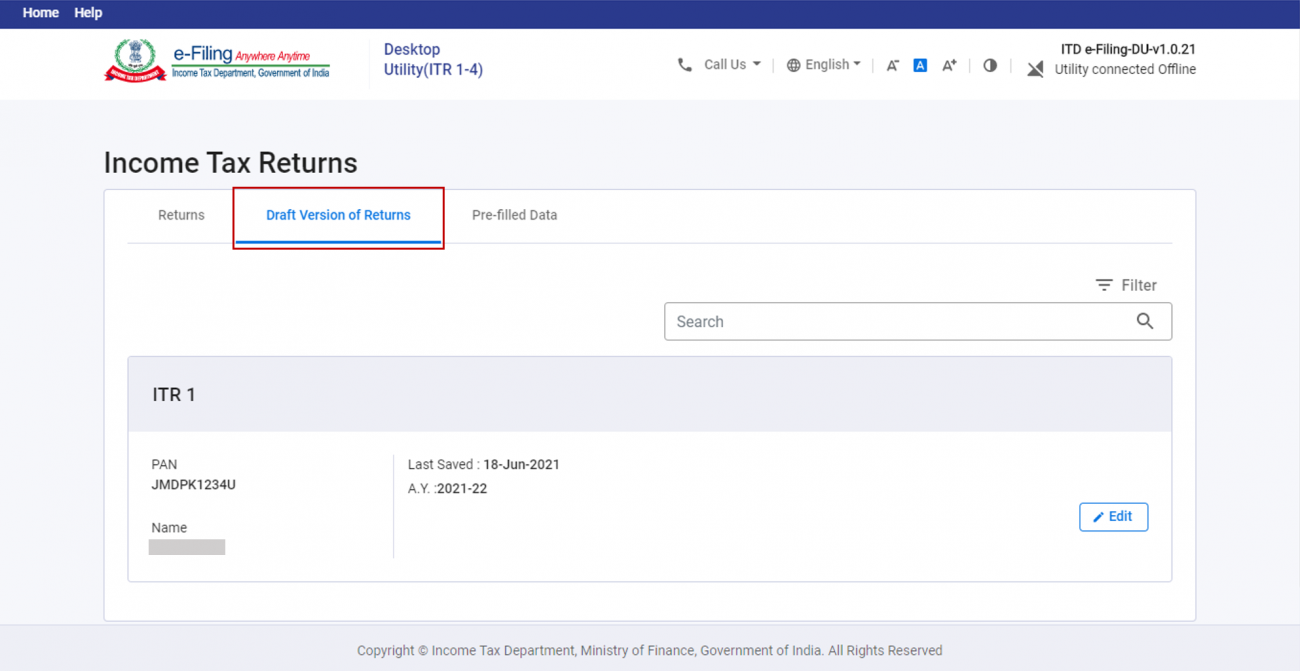Open the Home menu item
The width and height of the screenshot is (1300, 671).
[x=40, y=13]
